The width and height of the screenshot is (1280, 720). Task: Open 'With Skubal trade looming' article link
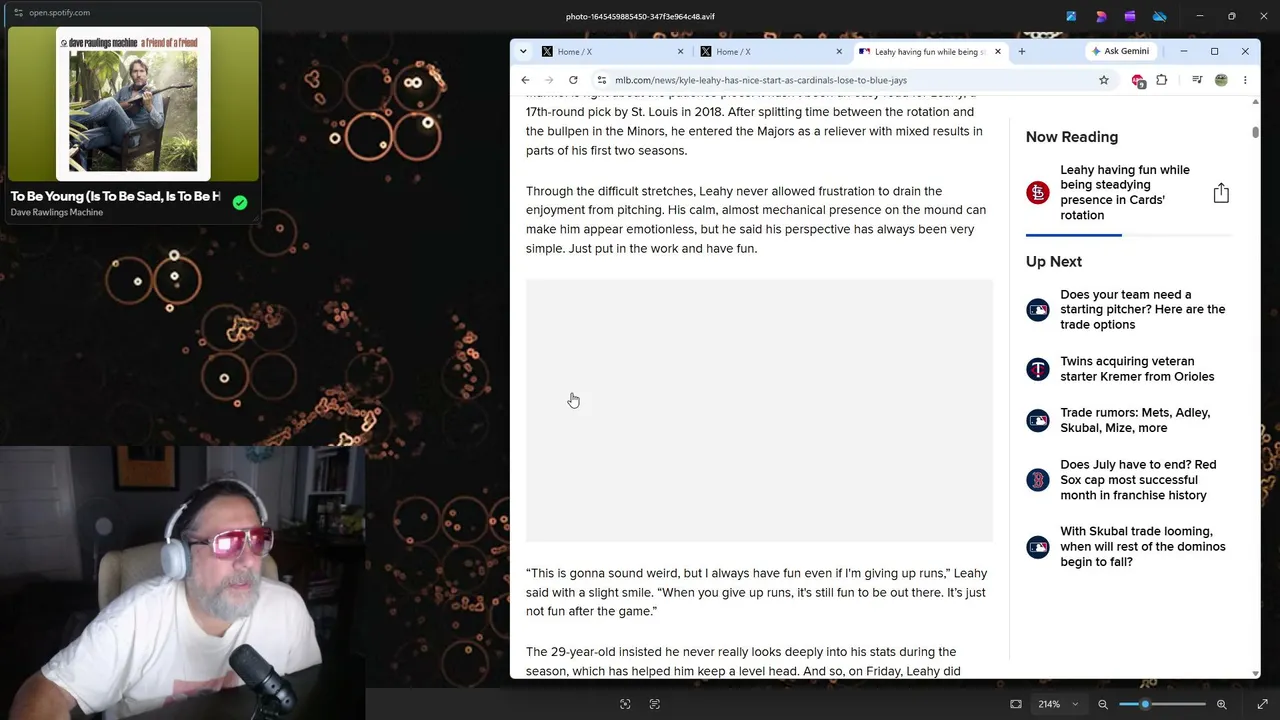click(1142, 546)
